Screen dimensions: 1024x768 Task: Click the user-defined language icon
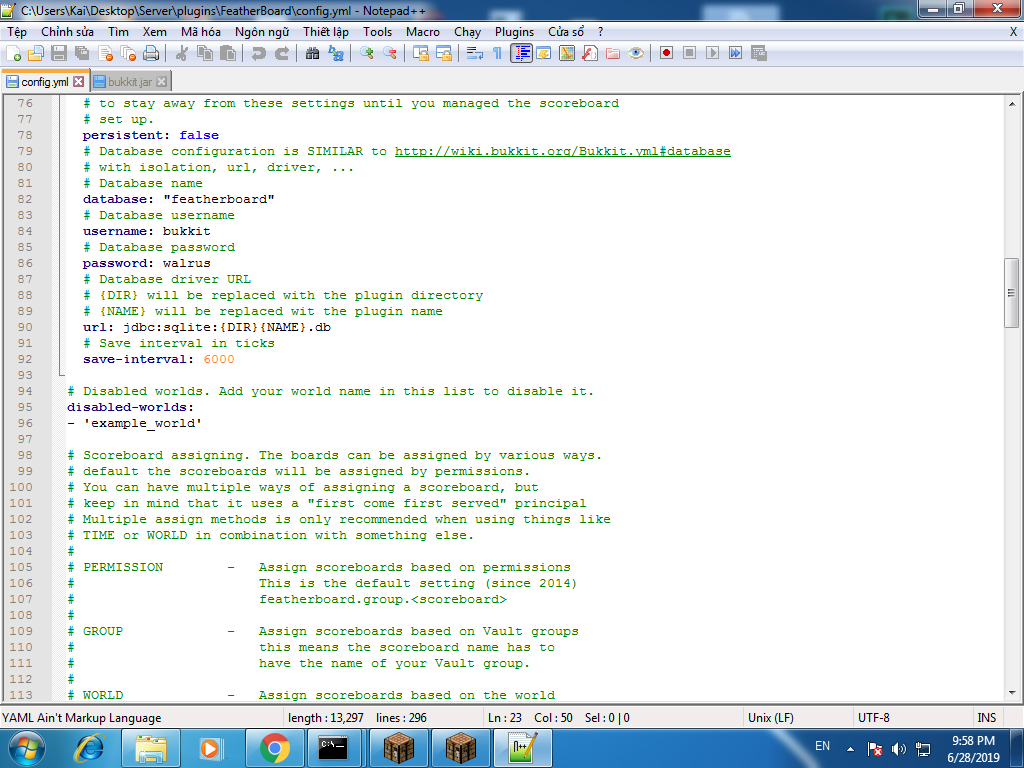click(x=543, y=54)
